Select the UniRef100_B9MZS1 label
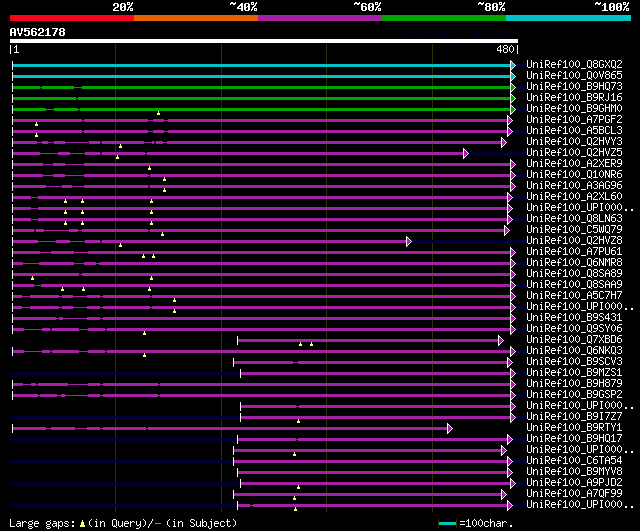The image size is (640, 531). 574,373
